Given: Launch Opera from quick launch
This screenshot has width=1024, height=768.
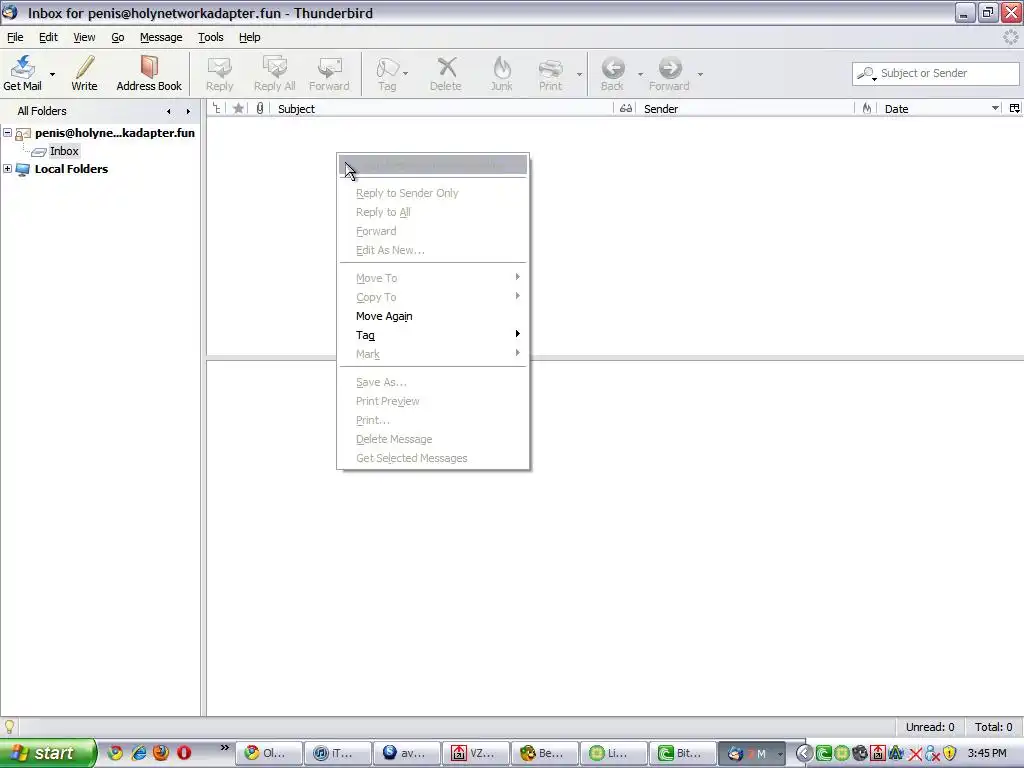Looking at the screenshot, I should click(184, 753).
